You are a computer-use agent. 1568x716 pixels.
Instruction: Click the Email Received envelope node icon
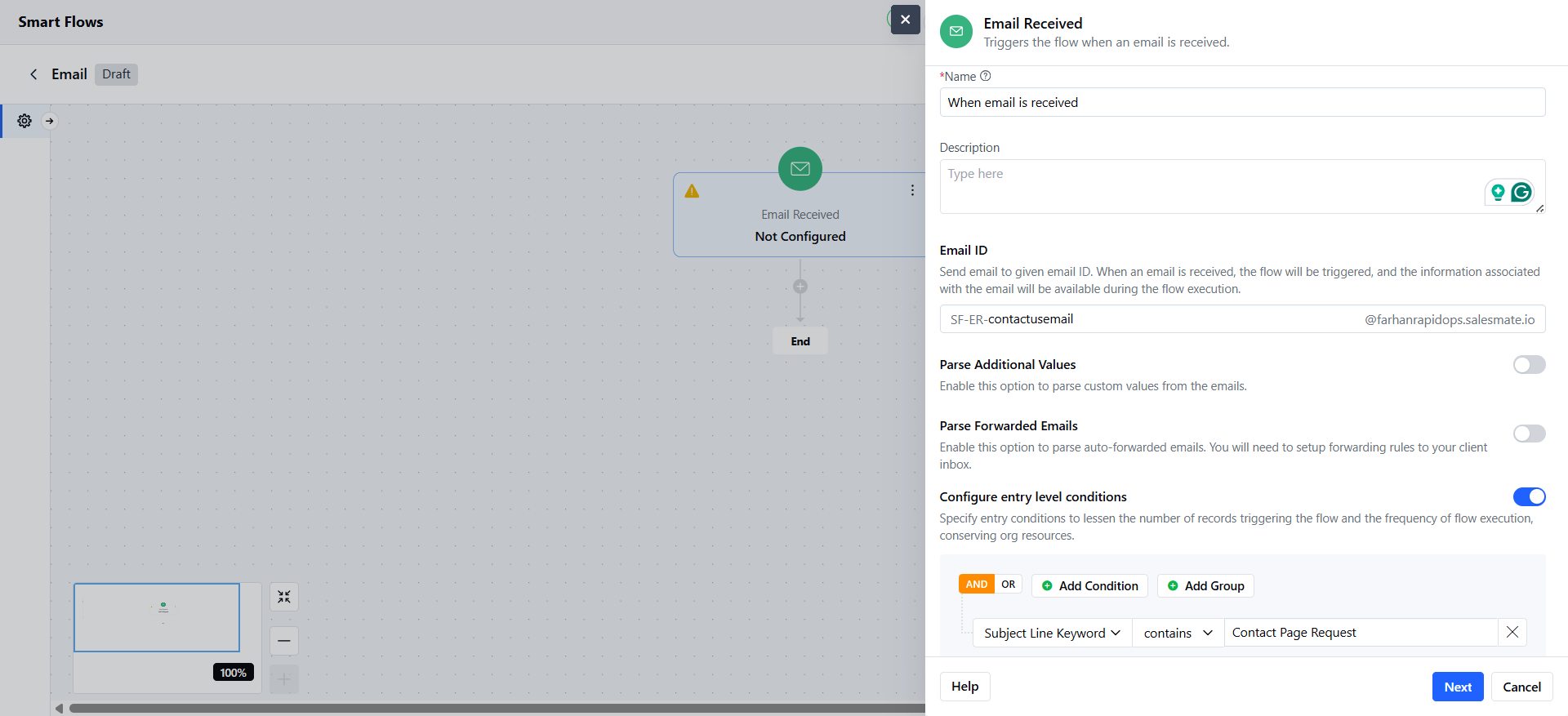coord(800,169)
